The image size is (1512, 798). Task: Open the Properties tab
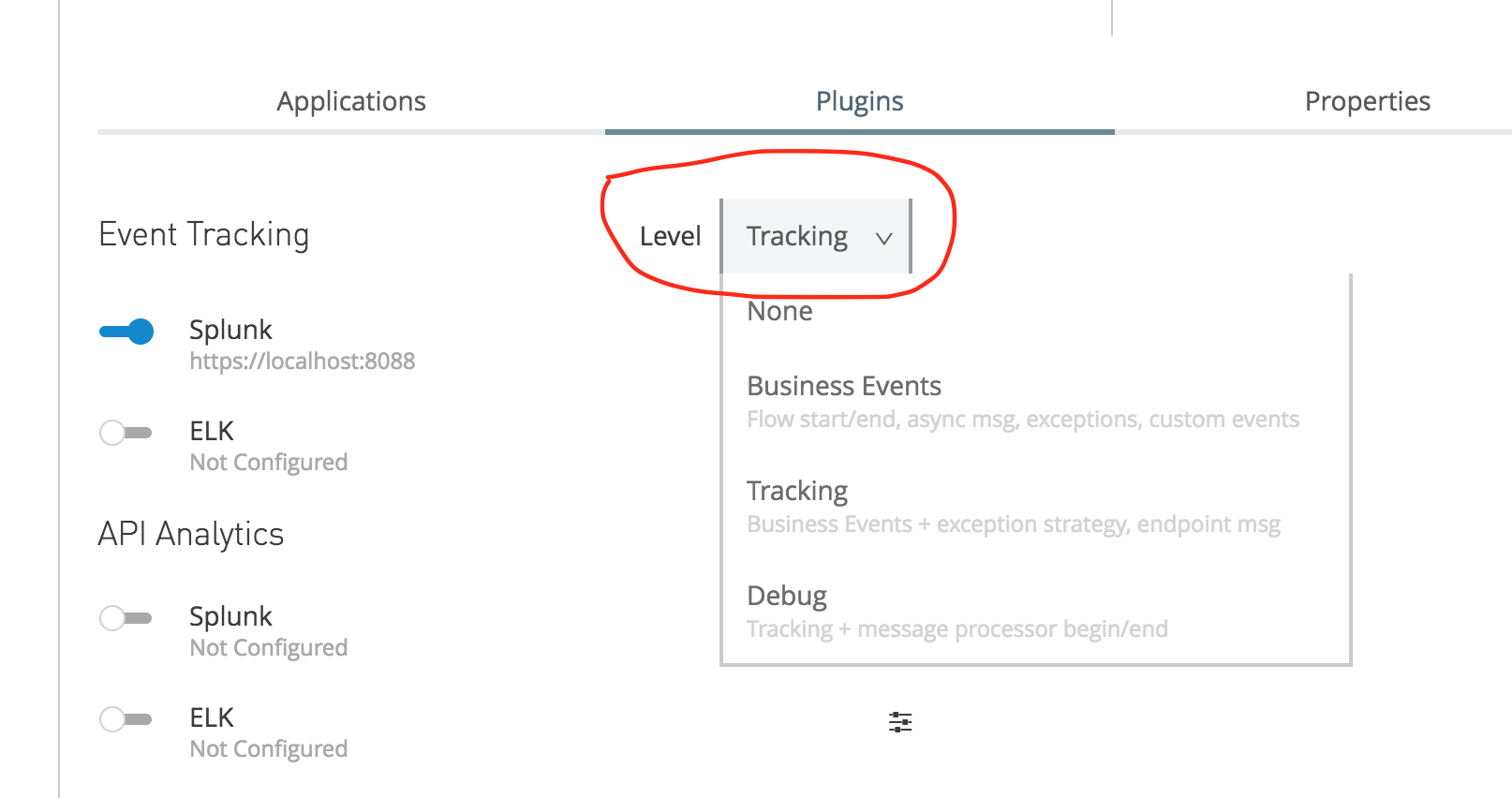click(1367, 101)
